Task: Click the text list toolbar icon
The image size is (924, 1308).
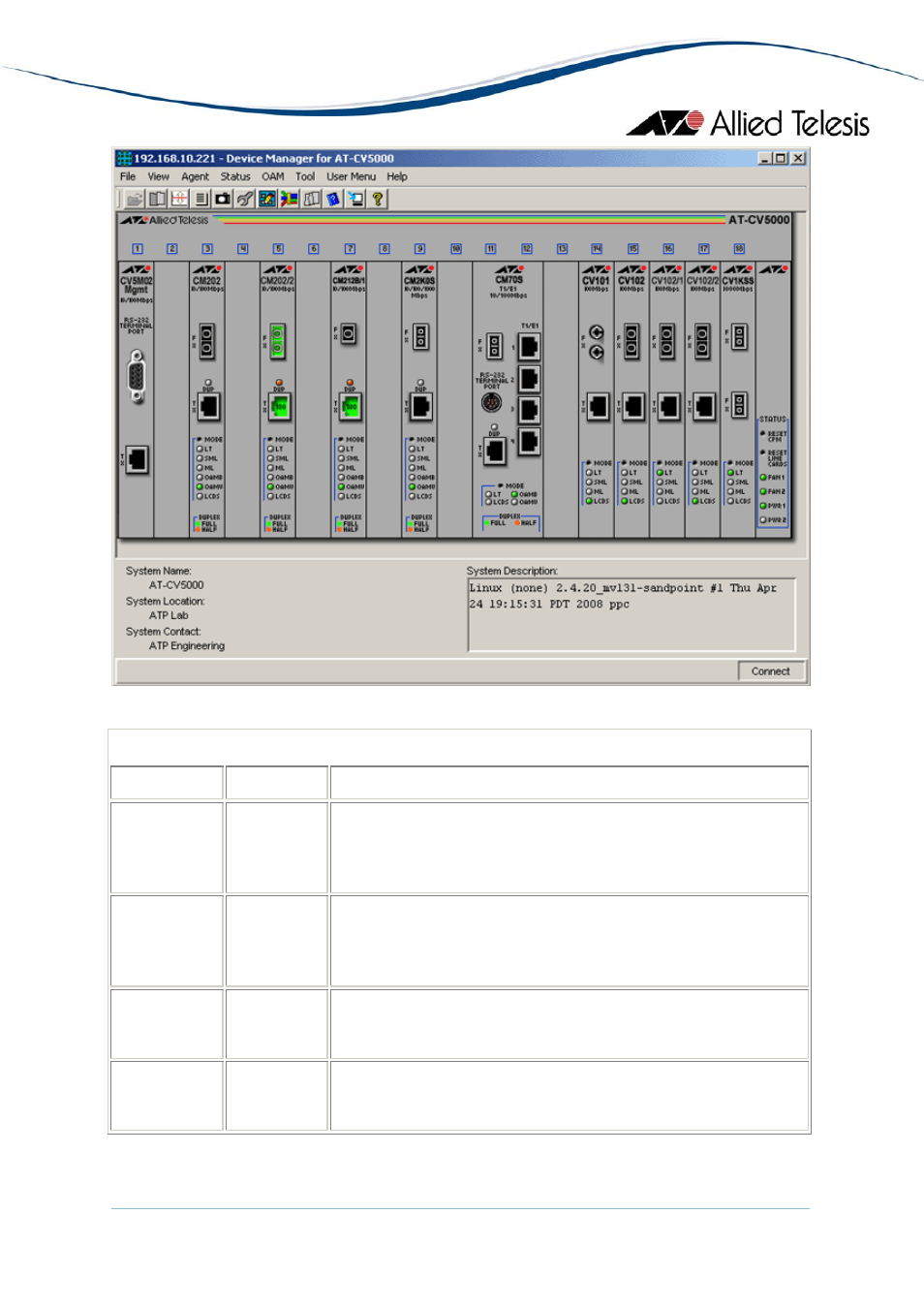Action: pos(201,199)
